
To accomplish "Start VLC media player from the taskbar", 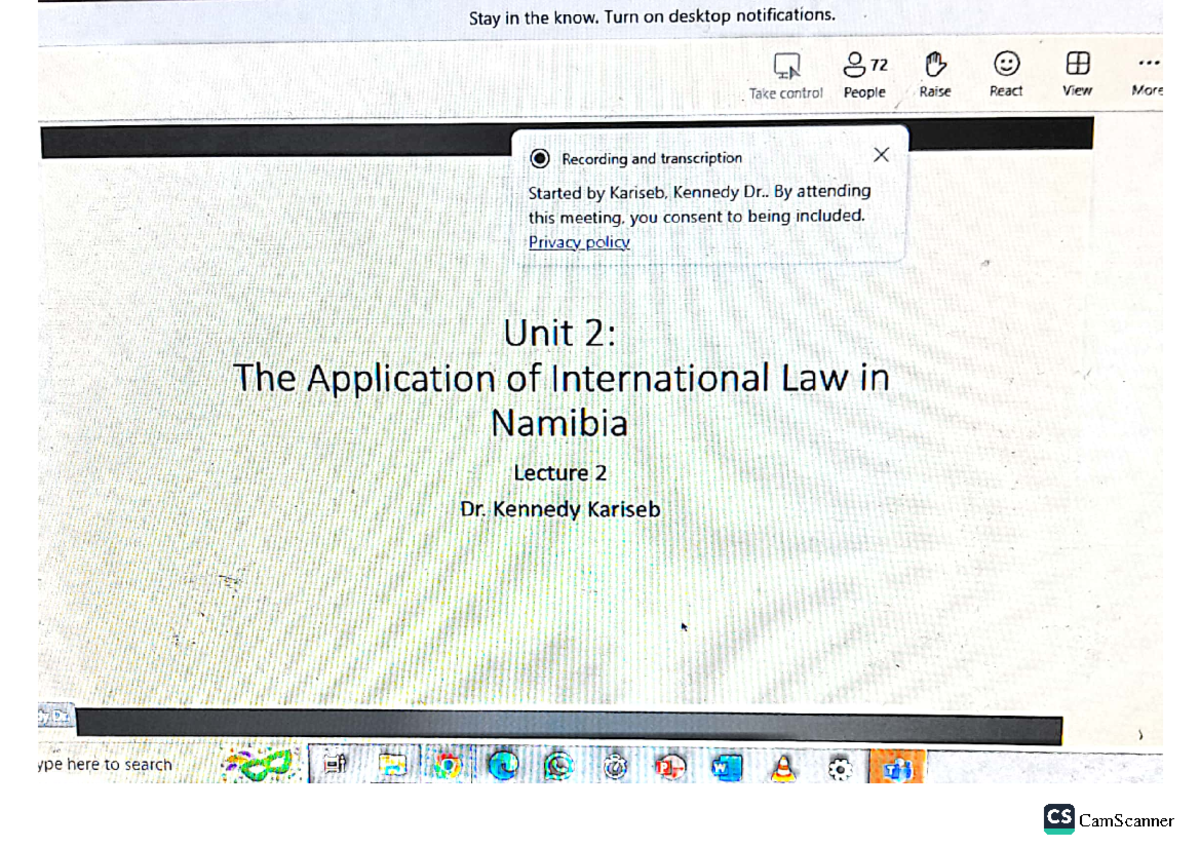I will (x=785, y=767).
